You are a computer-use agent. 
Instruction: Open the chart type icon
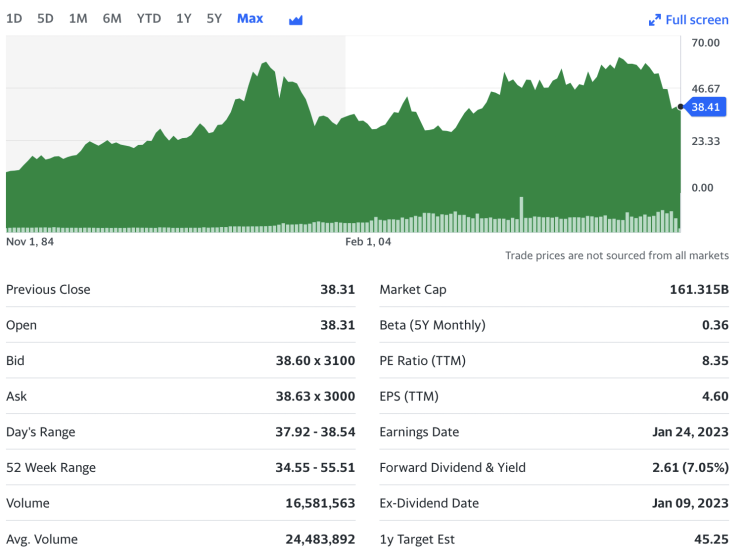[x=295, y=20]
